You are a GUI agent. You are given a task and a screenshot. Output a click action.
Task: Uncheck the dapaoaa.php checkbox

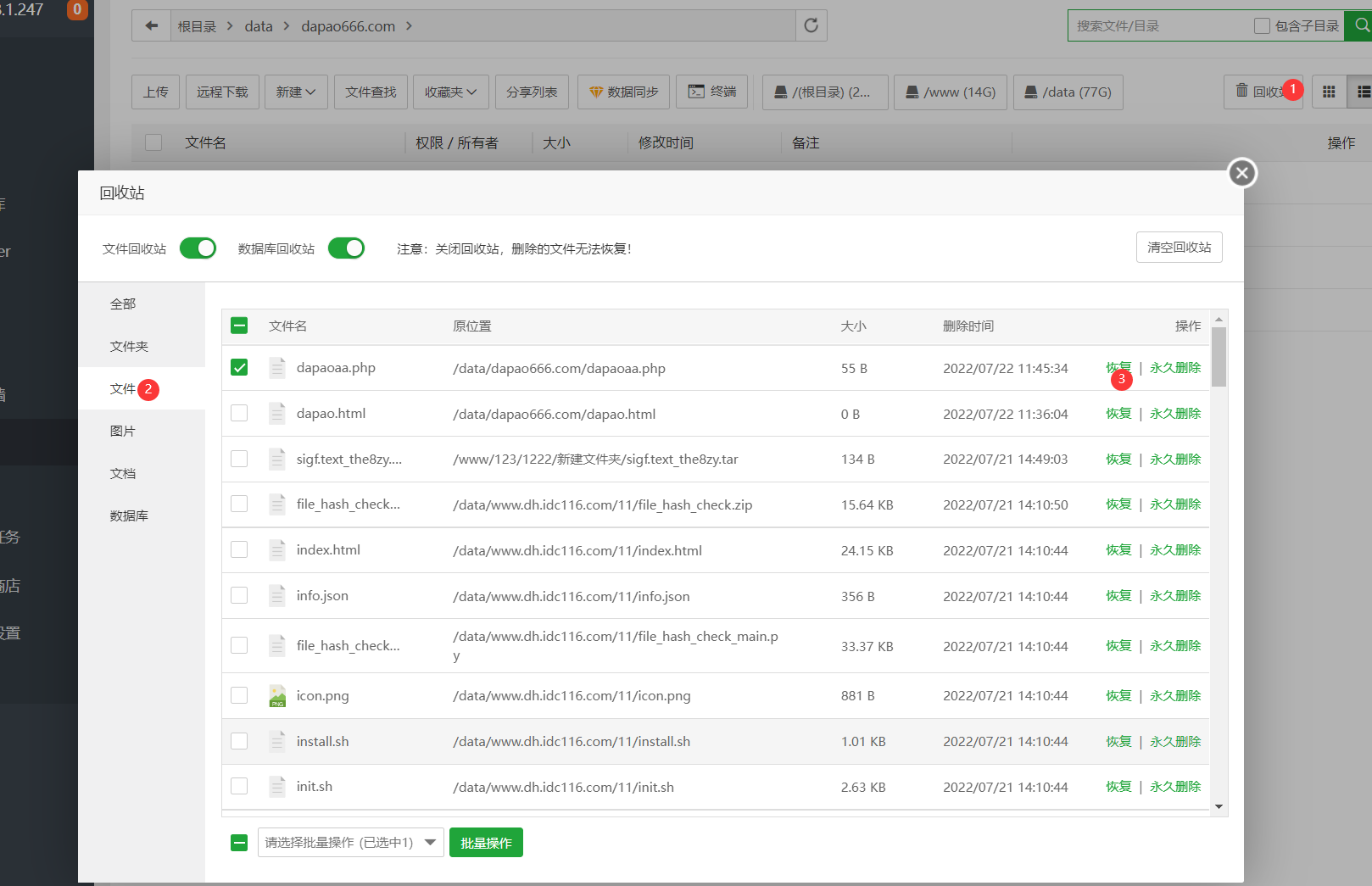tap(239, 368)
